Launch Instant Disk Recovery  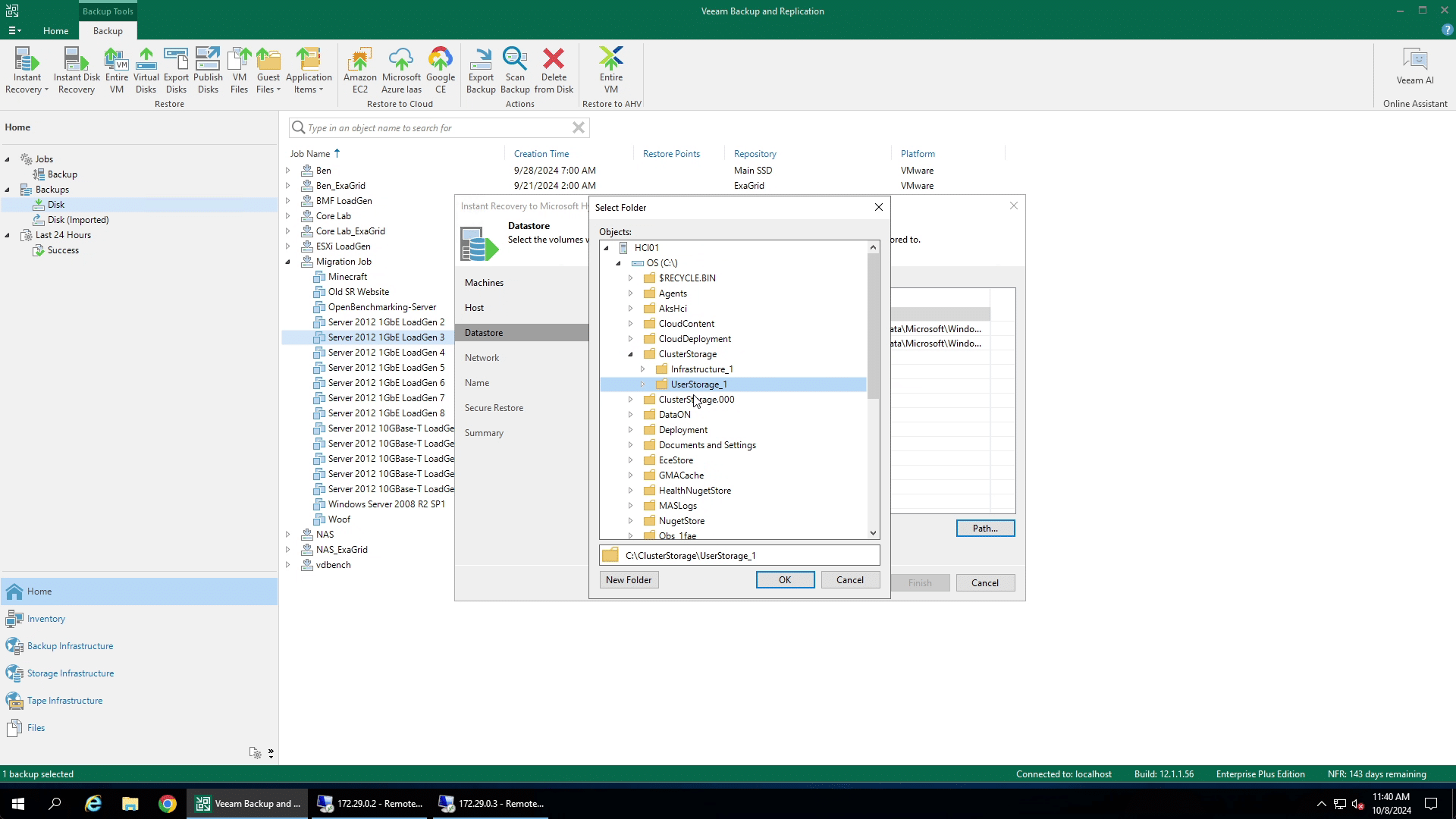coord(77,70)
